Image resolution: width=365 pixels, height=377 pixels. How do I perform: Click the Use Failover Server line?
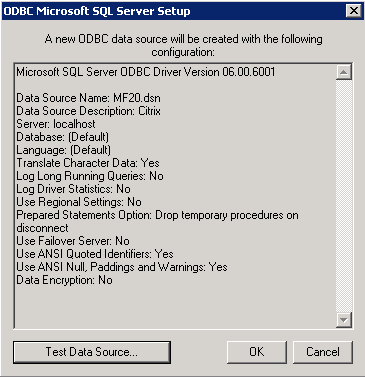click(73, 241)
